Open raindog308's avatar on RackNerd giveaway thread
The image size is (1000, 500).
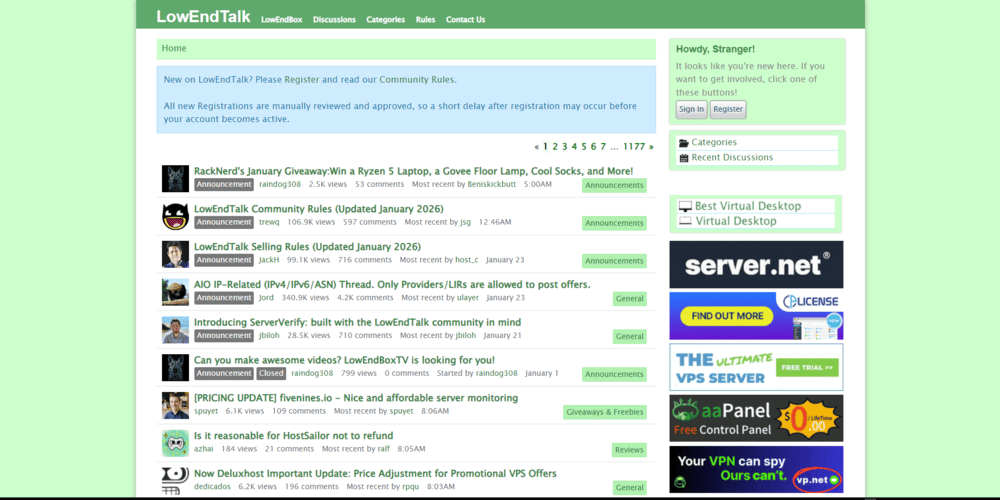(175, 179)
